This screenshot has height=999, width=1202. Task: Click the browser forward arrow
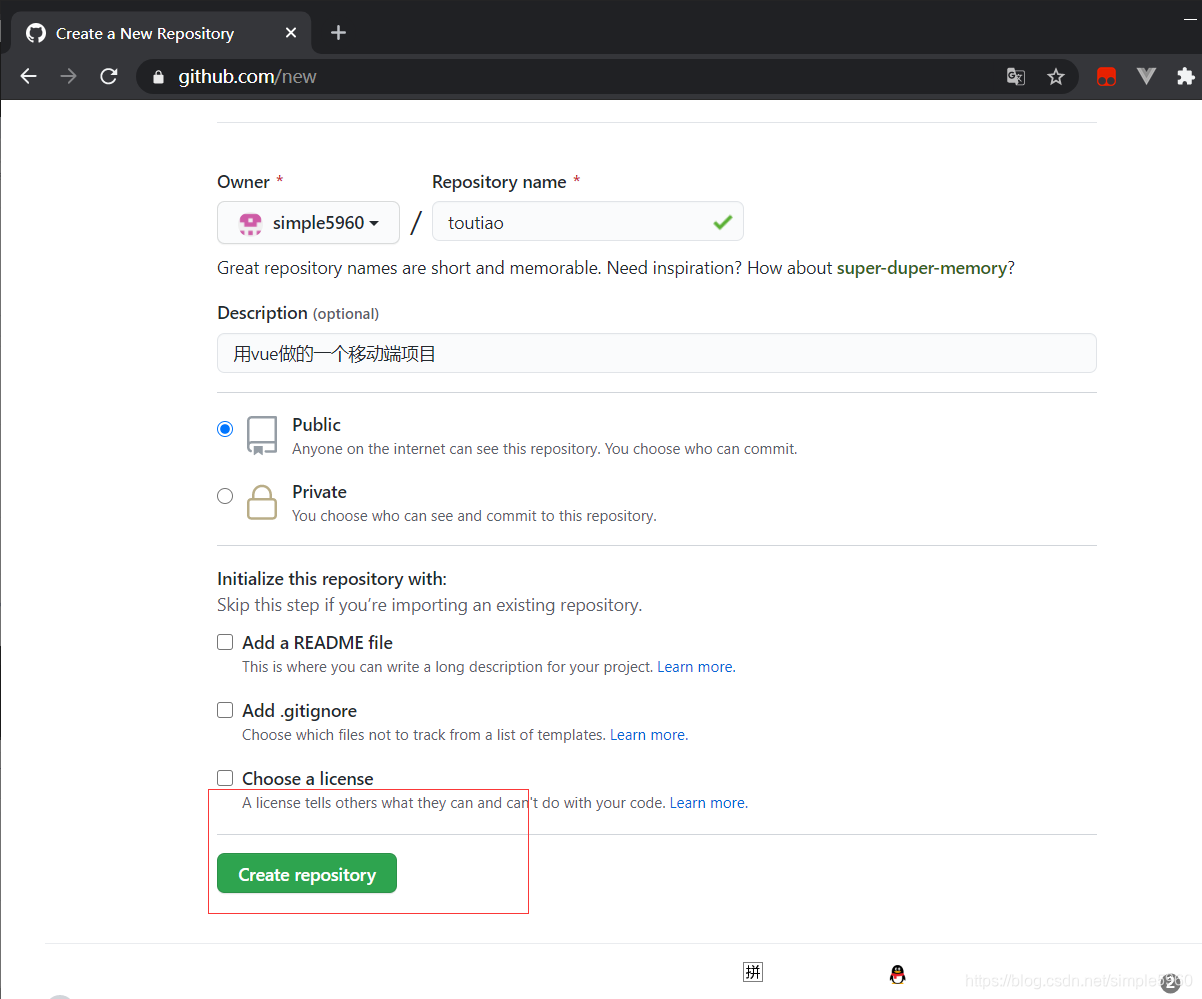coord(68,76)
